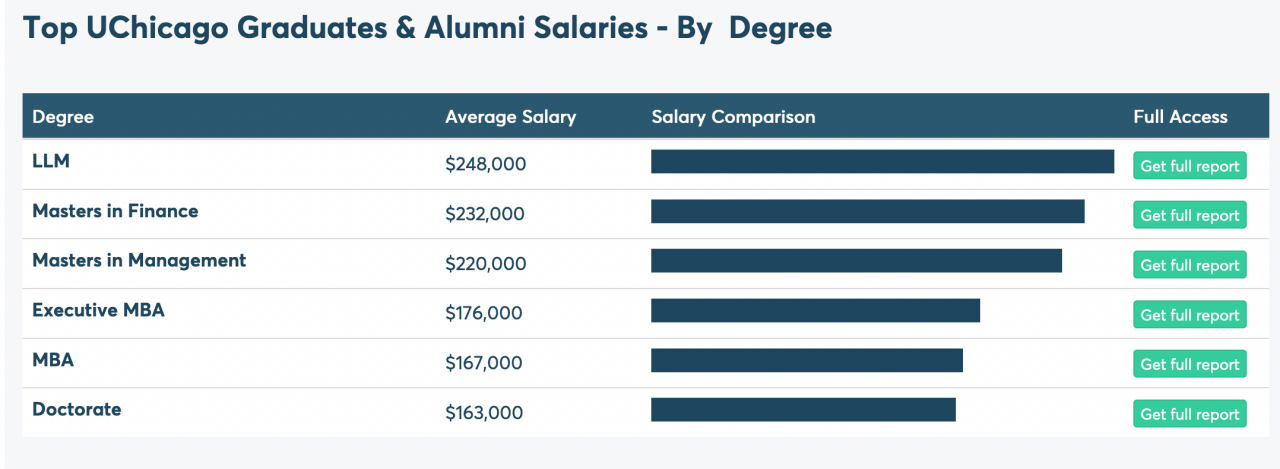
Task: Open Masters in Management degree entry
Action: point(139,260)
